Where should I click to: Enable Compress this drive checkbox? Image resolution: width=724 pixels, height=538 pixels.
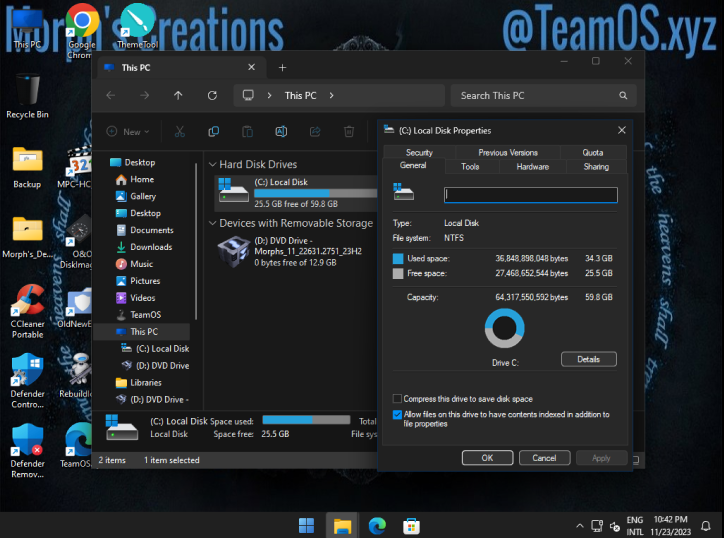pyautogui.click(x=397, y=399)
